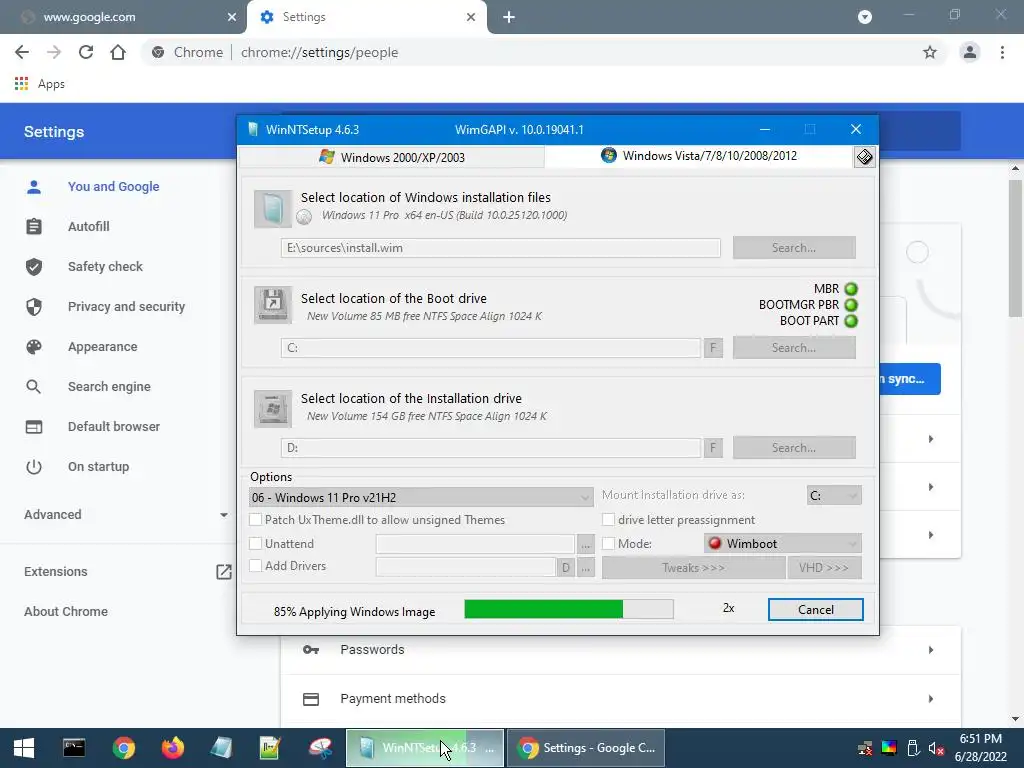Click the disc icon beside Windows 11 Pro info
1024x768 pixels.
(304, 217)
